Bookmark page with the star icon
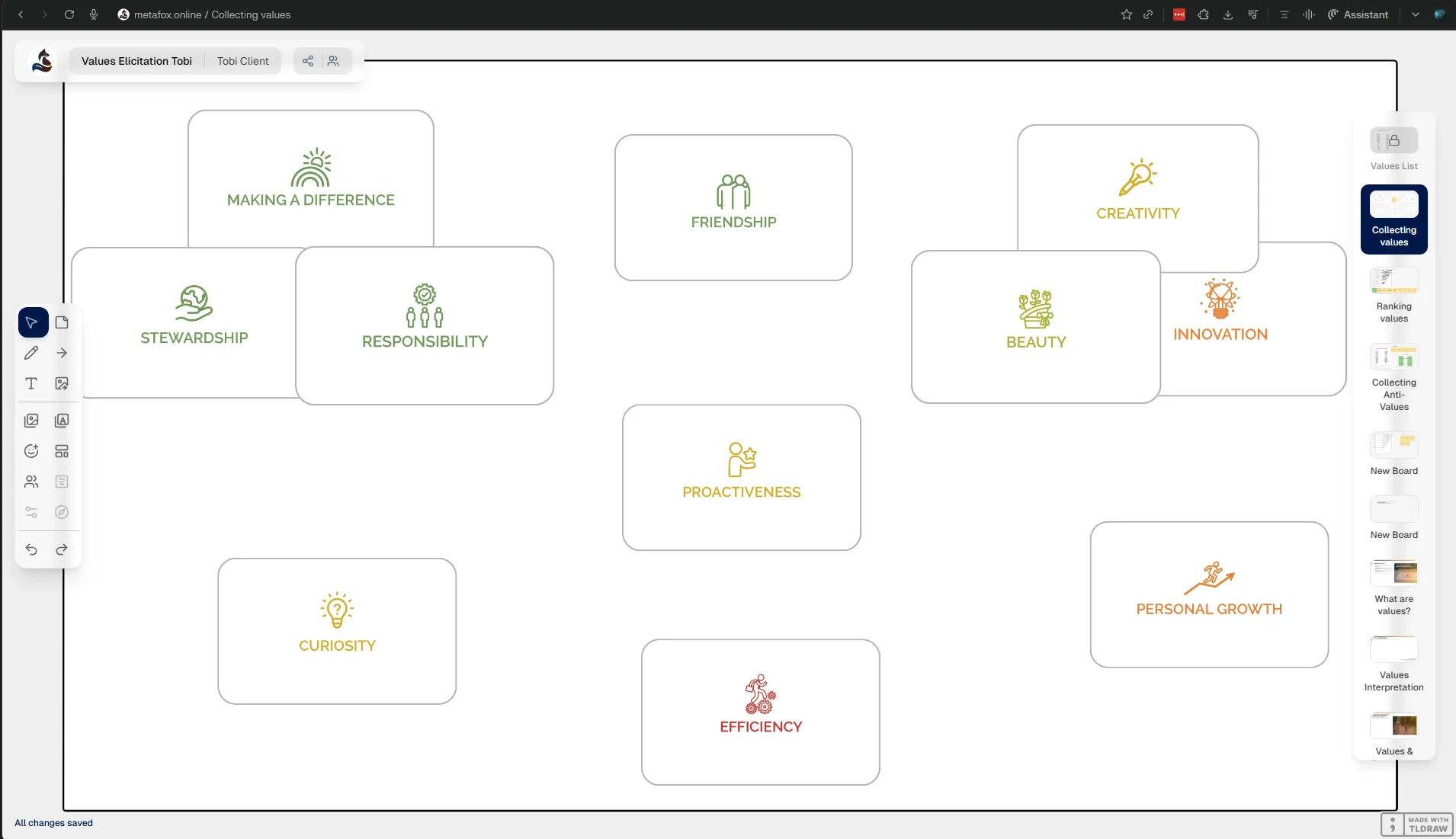The height and width of the screenshot is (839, 1456). click(x=1126, y=14)
